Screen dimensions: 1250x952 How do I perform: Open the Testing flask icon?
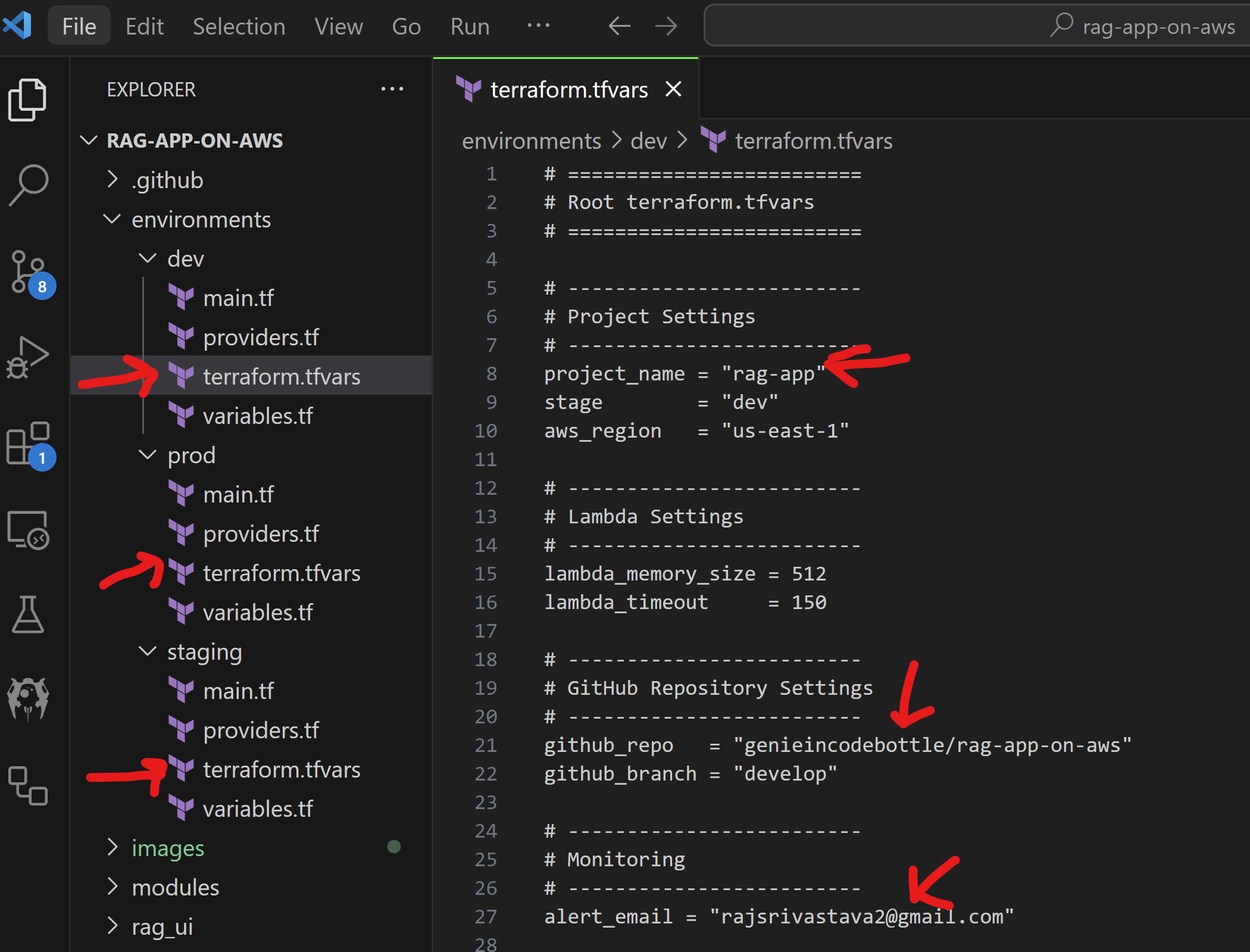coord(27,614)
